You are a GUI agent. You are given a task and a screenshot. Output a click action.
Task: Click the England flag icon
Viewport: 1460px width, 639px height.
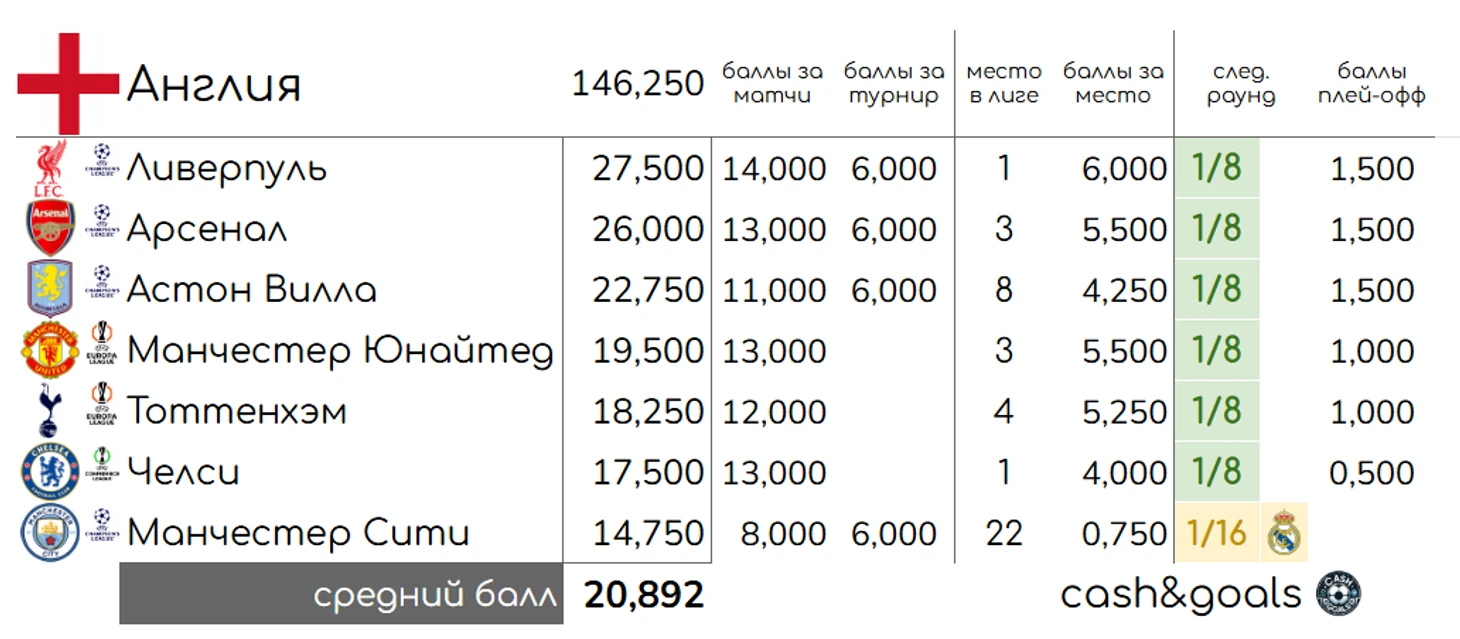pyautogui.click(x=68, y=84)
